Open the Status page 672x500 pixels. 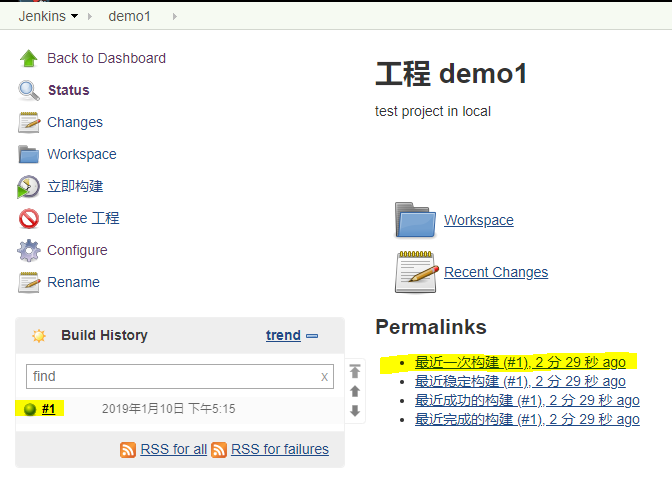pos(69,90)
